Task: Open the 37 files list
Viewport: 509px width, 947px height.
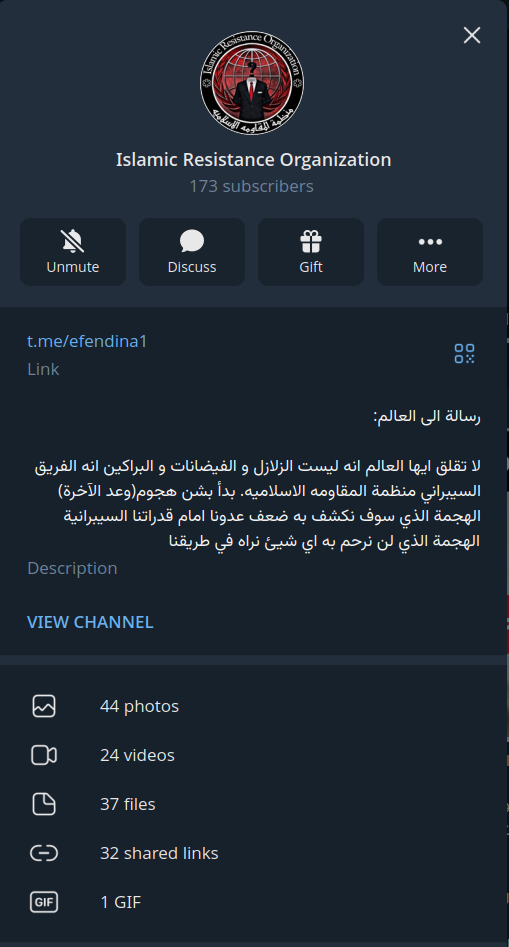Action: coord(254,804)
